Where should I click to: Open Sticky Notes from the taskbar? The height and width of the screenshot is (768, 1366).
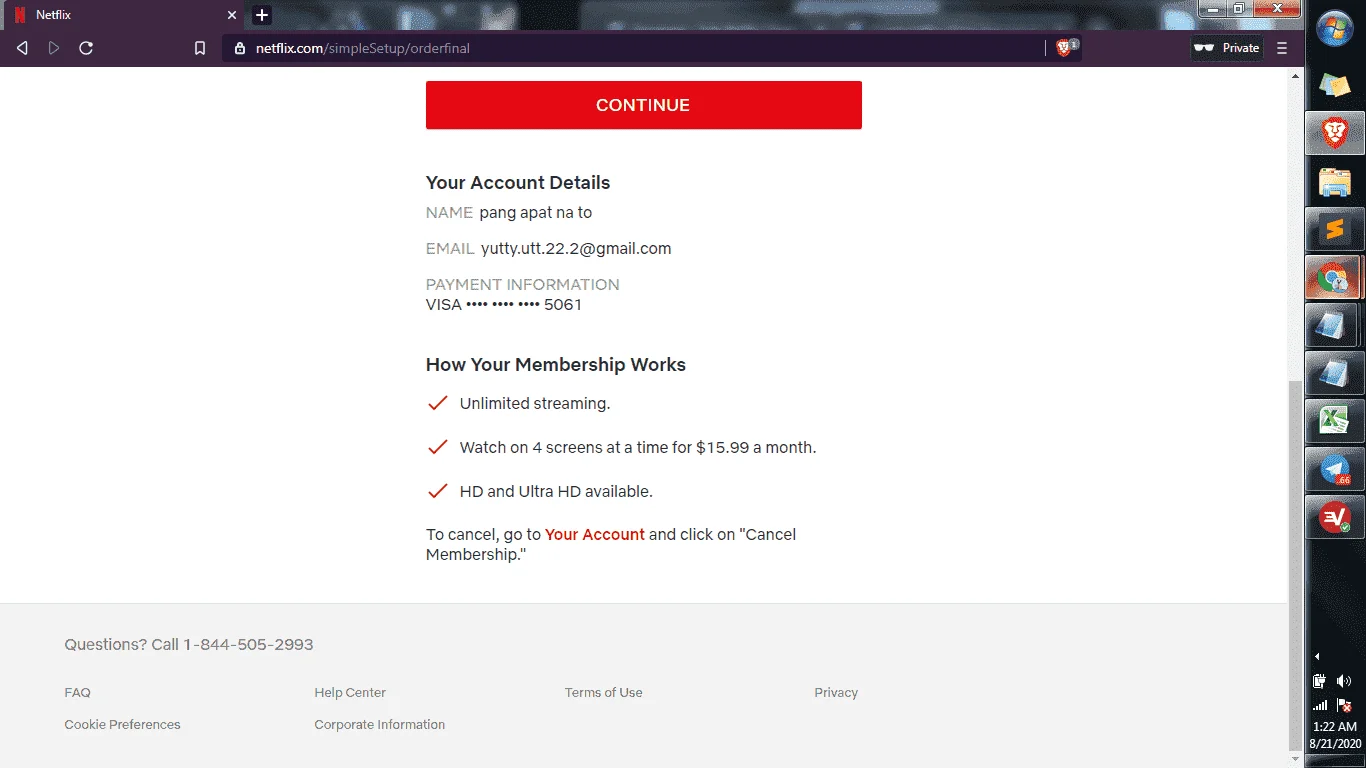[1335, 85]
